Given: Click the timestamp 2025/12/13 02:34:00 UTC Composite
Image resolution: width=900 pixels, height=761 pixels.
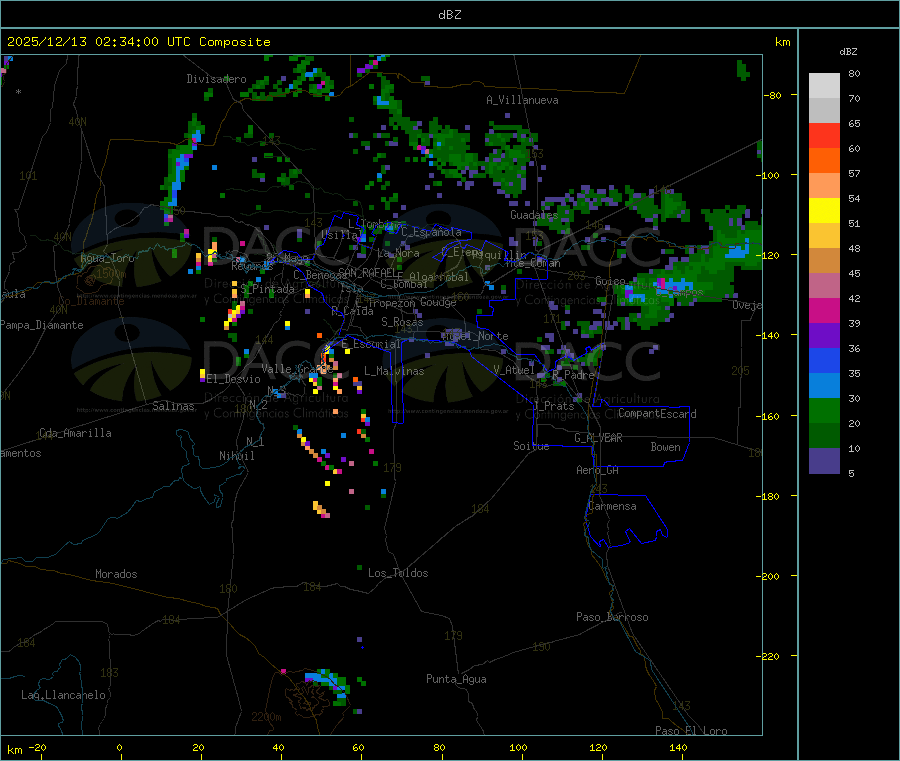Looking at the screenshot, I should coord(138,42).
